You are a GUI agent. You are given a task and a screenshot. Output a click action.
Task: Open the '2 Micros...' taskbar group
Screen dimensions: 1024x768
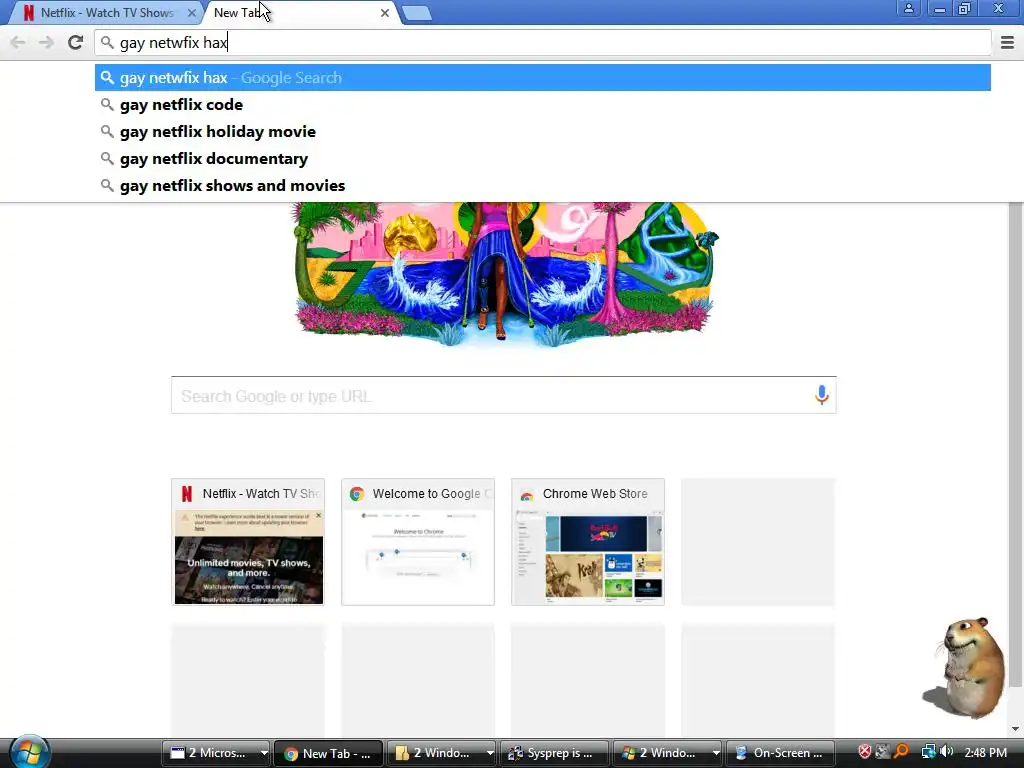(x=210, y=753)
